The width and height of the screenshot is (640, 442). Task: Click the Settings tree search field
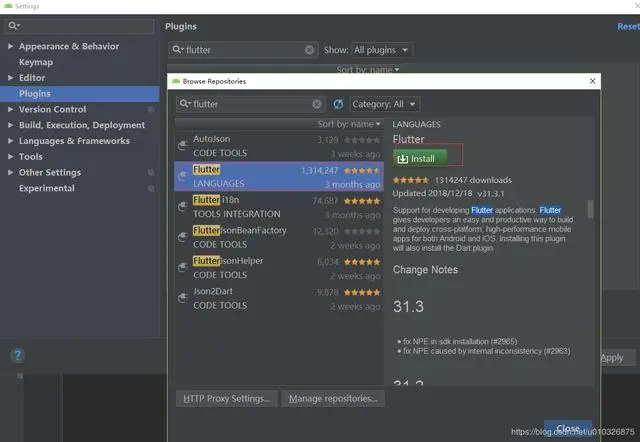(x=80, y=26)
